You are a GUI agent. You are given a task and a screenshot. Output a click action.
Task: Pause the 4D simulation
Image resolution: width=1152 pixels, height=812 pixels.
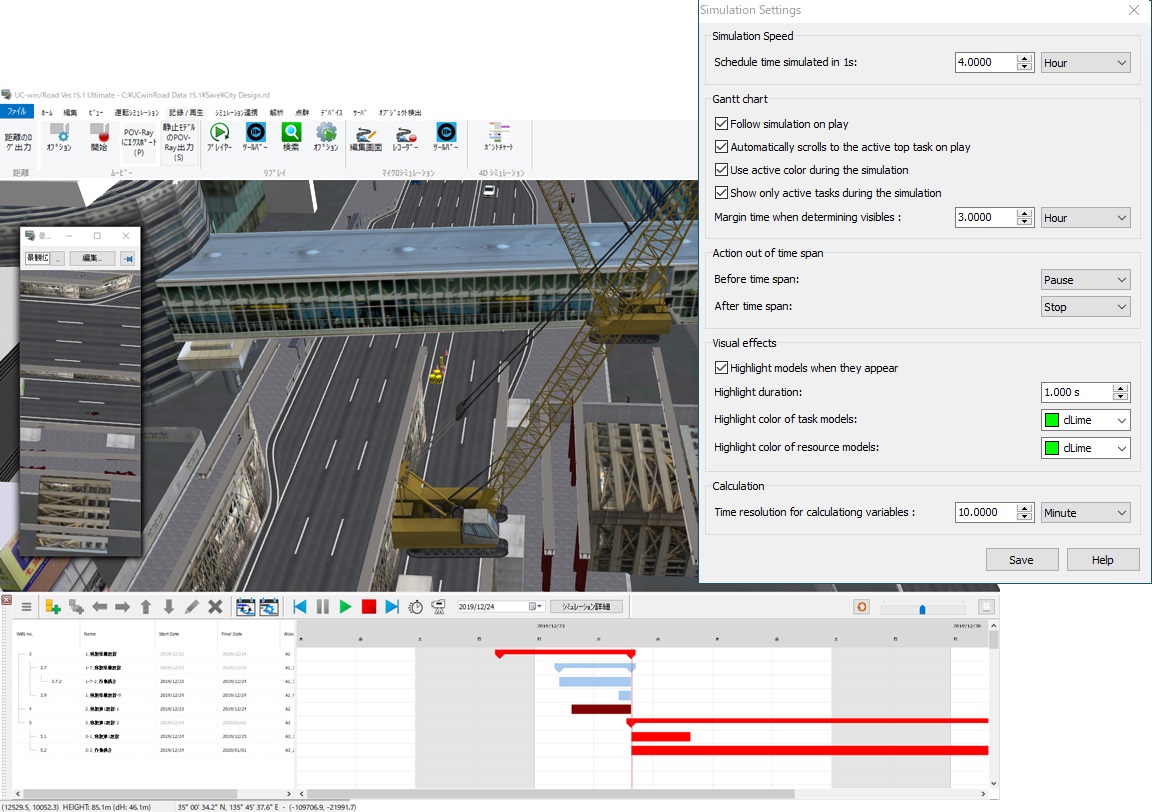click(x=323, y=607)
